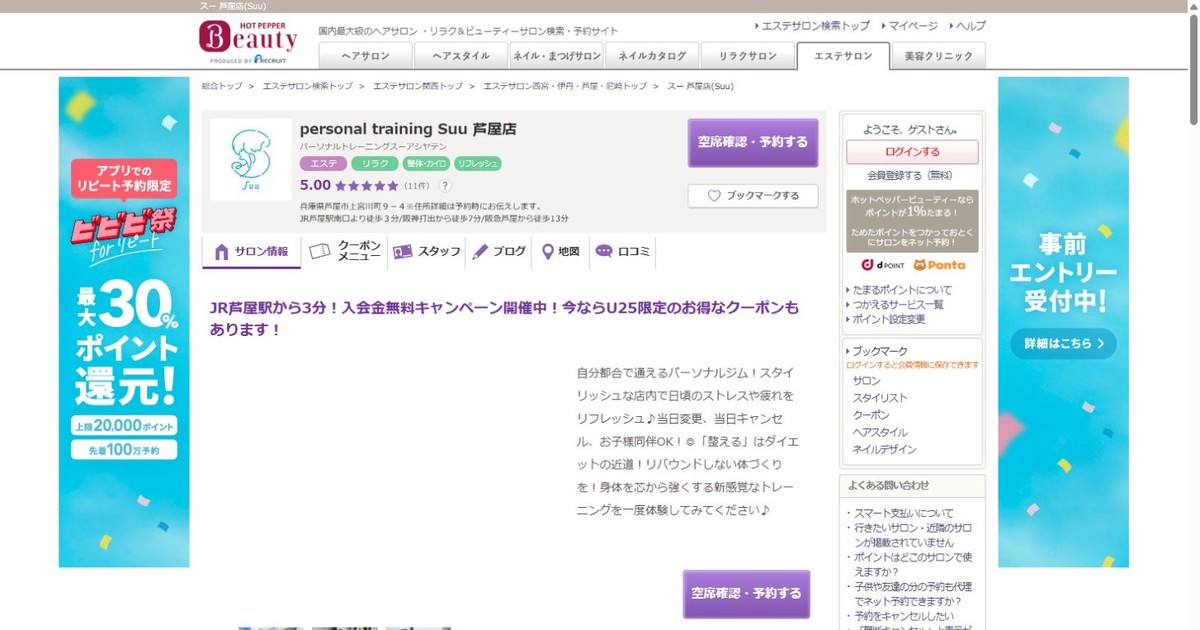Click the スタイリスト bookmark link
The height and width of the screenshot is (630, 1200).
click(x=880, y=398)
